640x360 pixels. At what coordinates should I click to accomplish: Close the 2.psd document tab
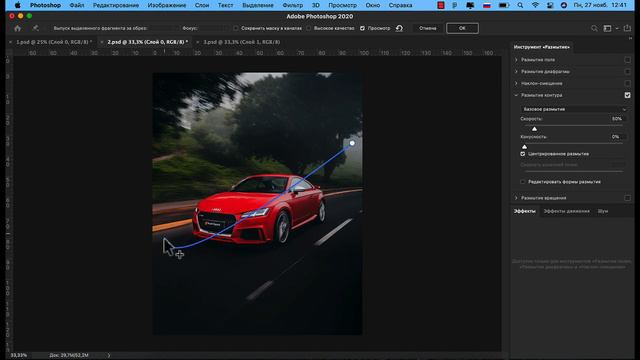(x=102, y=42)
